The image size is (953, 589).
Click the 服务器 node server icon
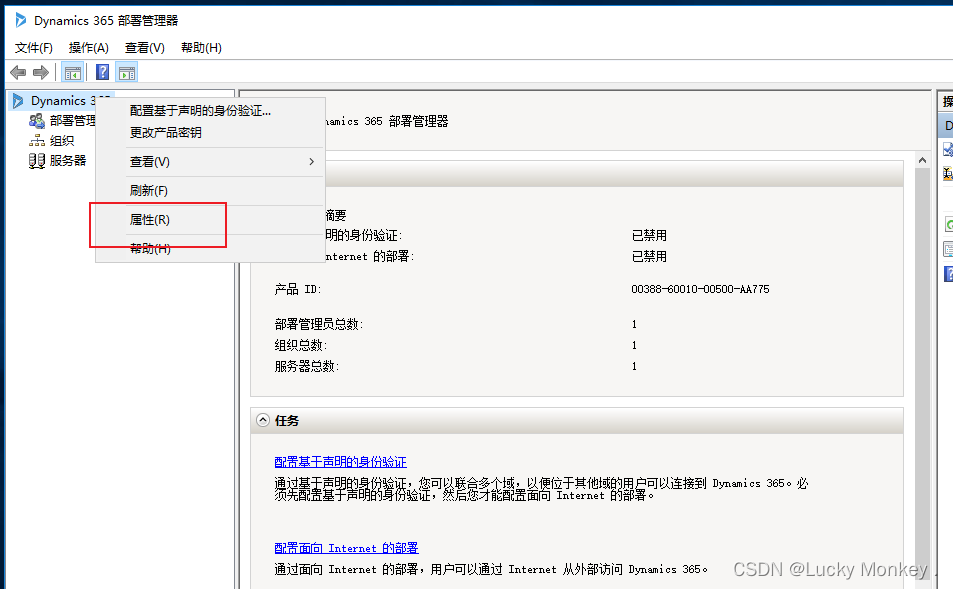(x=37, y=161)
